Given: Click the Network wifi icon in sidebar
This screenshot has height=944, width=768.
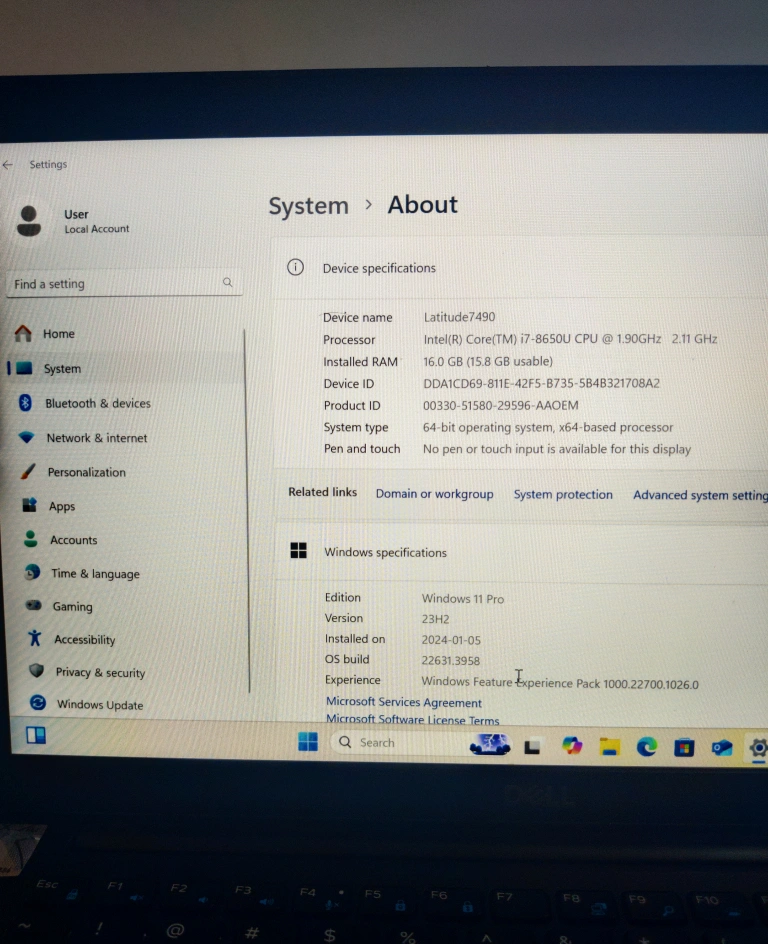Looking at the screenshot, I should (x=26, y=437).
